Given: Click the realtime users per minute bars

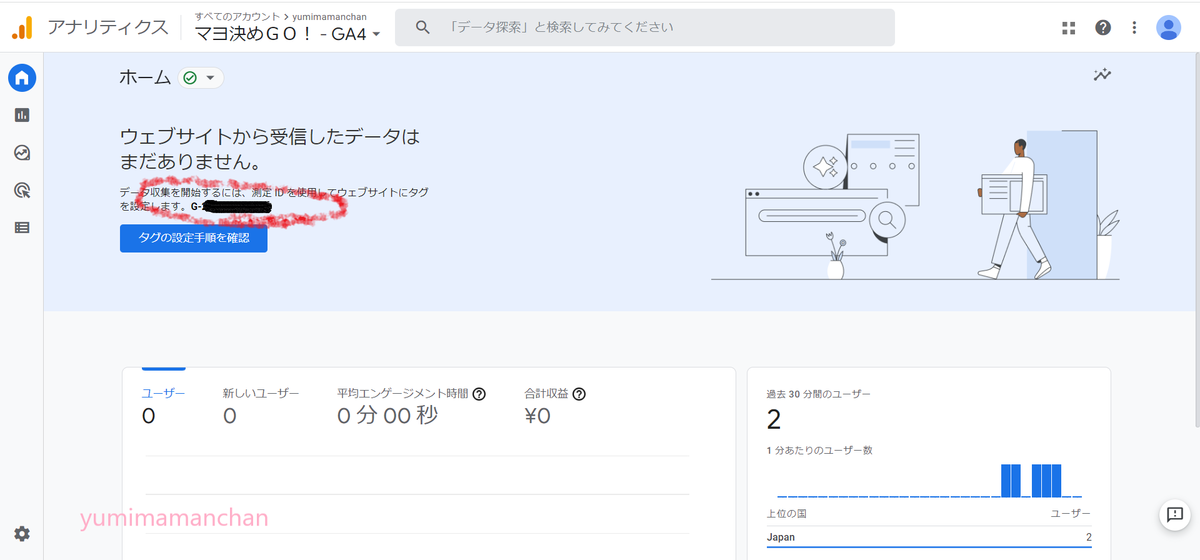Looking at the screenshot, I should [x=929, y=480].
